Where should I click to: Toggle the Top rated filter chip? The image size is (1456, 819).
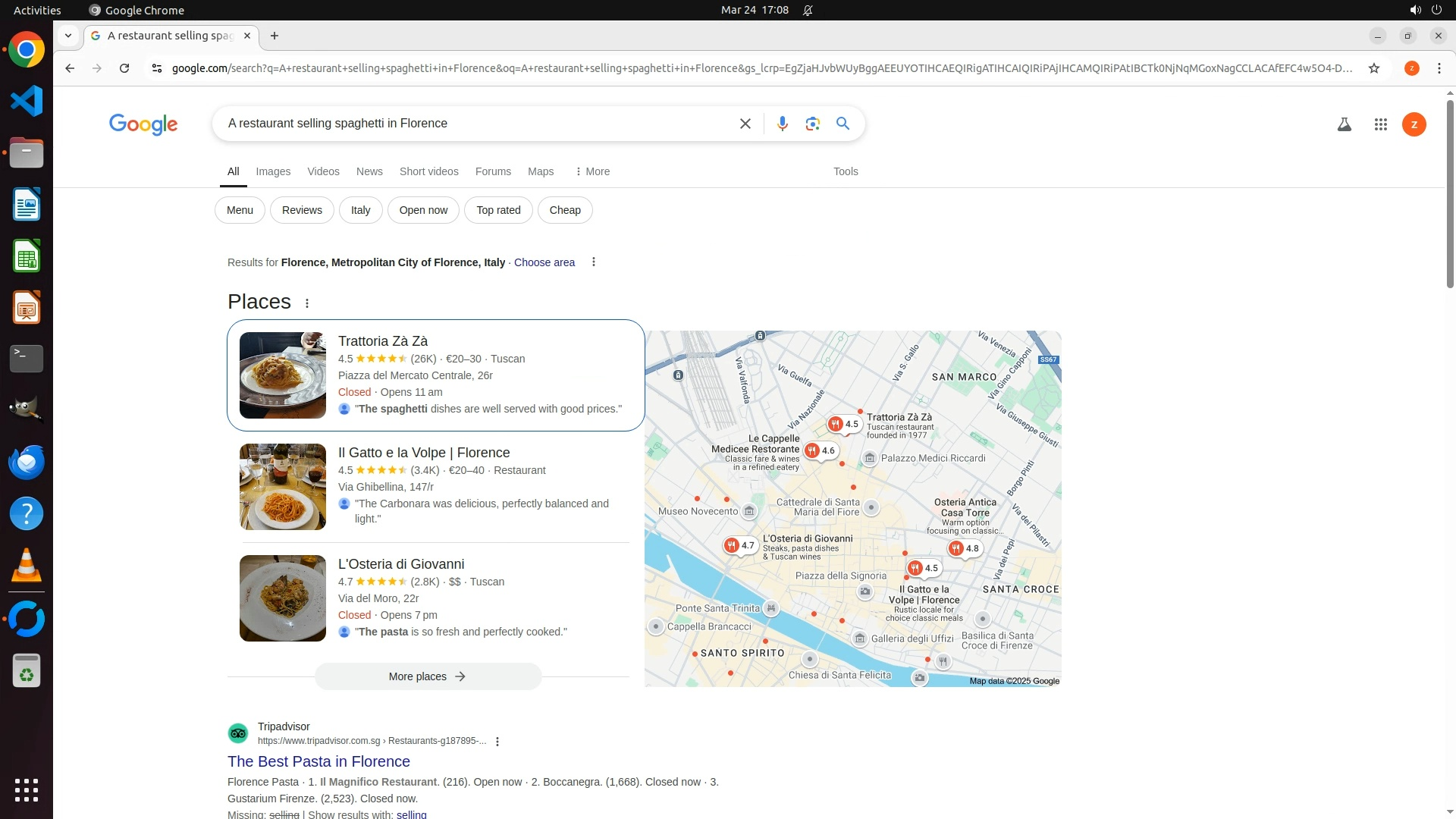tap(498, 210)
